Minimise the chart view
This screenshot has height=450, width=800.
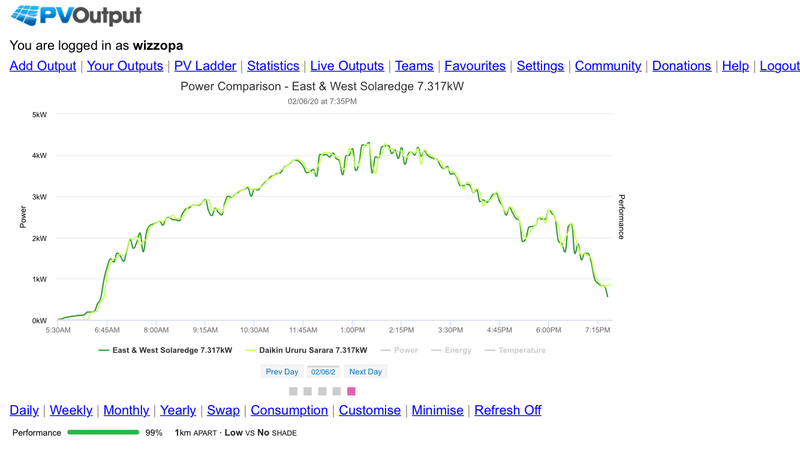[438, 410]
